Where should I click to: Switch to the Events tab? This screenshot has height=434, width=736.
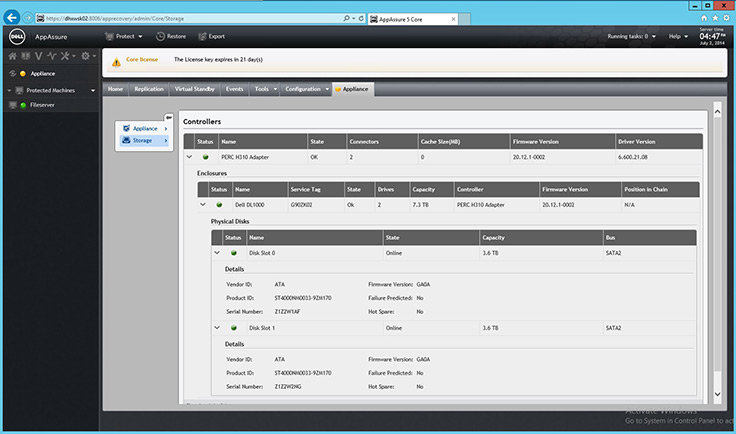coord(234,89)
